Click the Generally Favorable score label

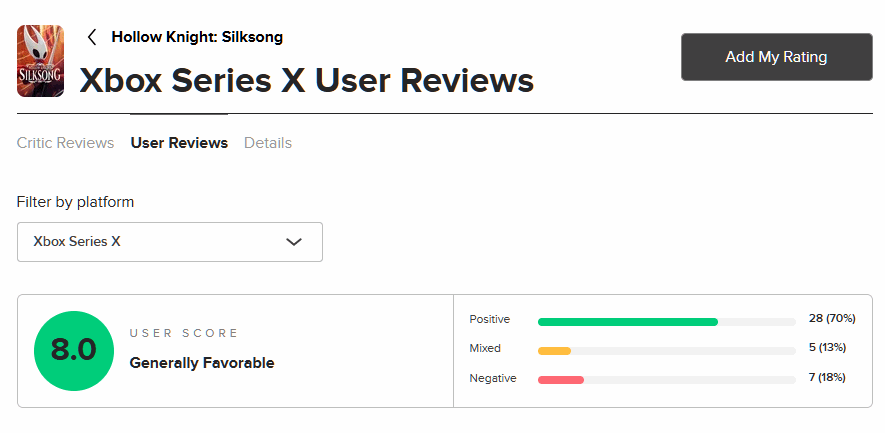(202, 363)
